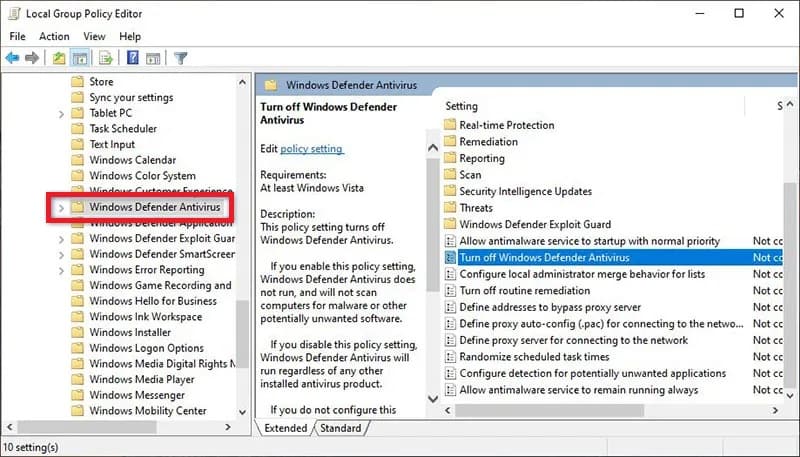
Task: Select Define proxy auto-config (.pac) setting
Action: pyautogui.click(x=601, y=323)
